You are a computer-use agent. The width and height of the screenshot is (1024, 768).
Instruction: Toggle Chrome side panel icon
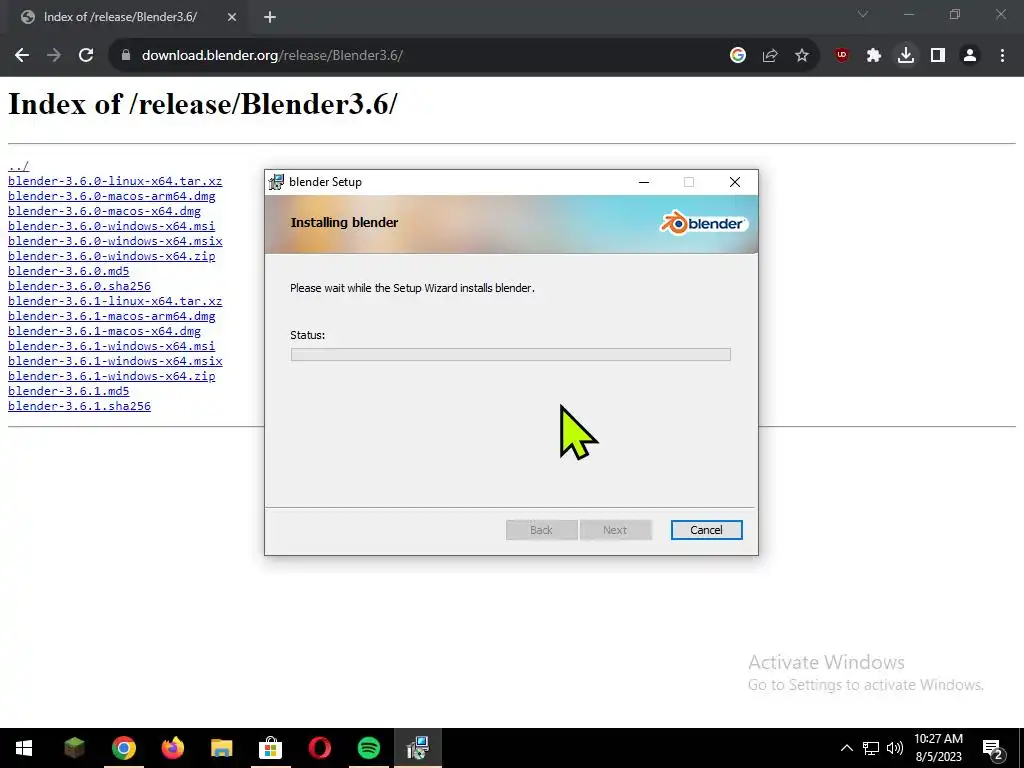pos(938,56)
